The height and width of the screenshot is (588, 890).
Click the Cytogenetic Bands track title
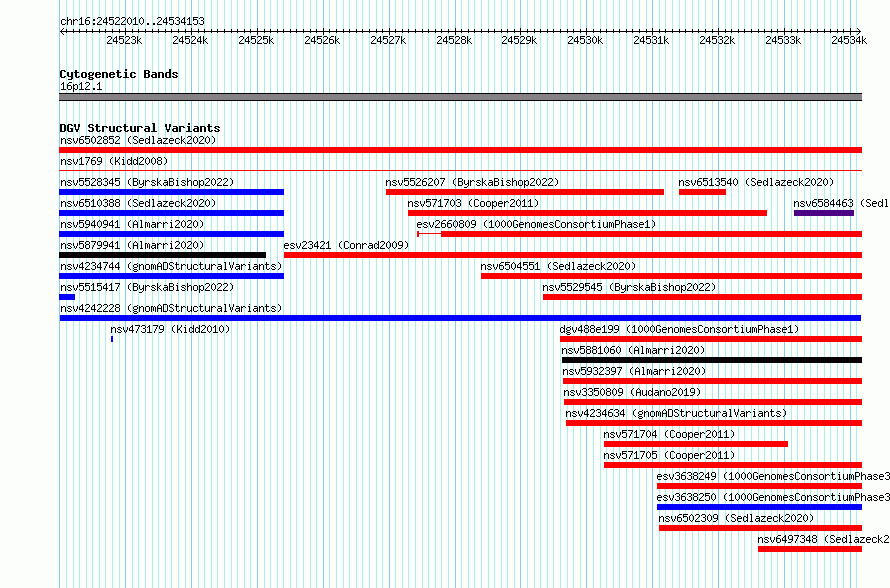[119, 74]
